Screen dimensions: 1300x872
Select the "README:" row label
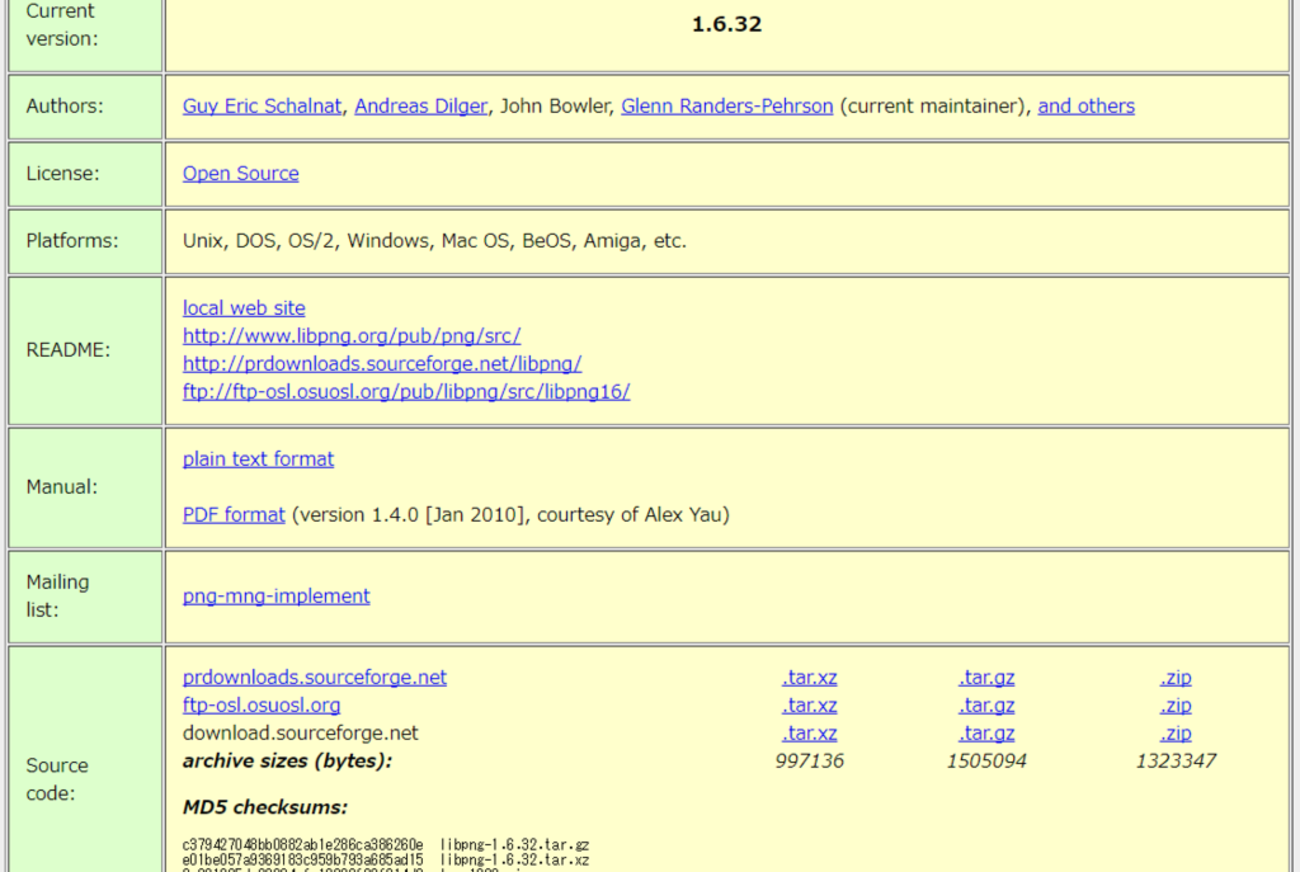click(68, 350)
